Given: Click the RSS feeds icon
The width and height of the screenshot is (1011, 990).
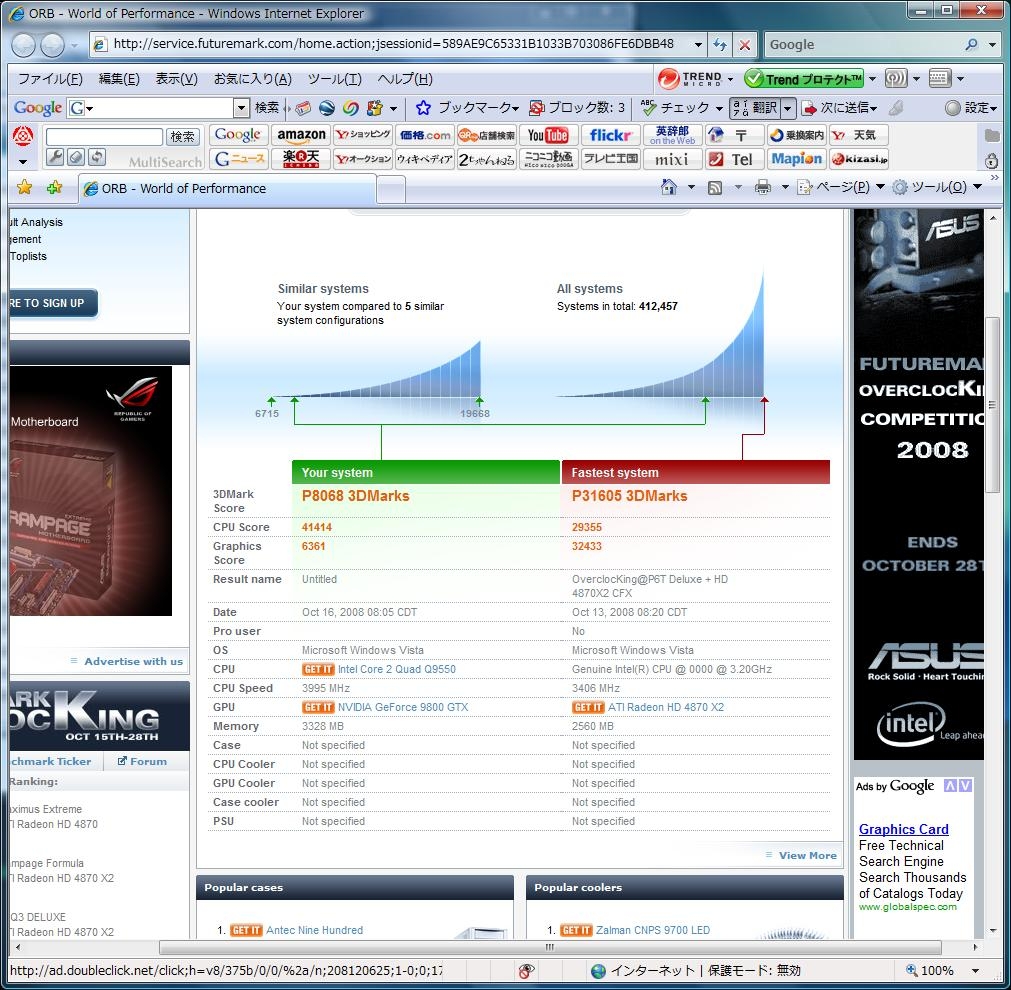Looking at the screenshot, I should [714, 188].
